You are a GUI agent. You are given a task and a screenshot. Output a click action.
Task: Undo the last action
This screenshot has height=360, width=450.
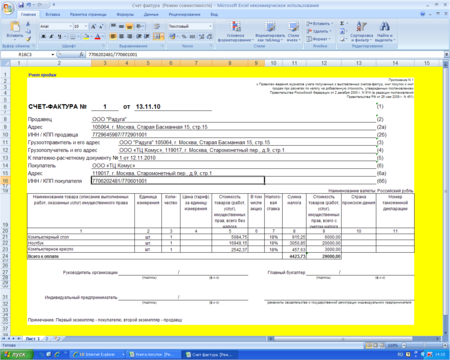coord(29,5)
